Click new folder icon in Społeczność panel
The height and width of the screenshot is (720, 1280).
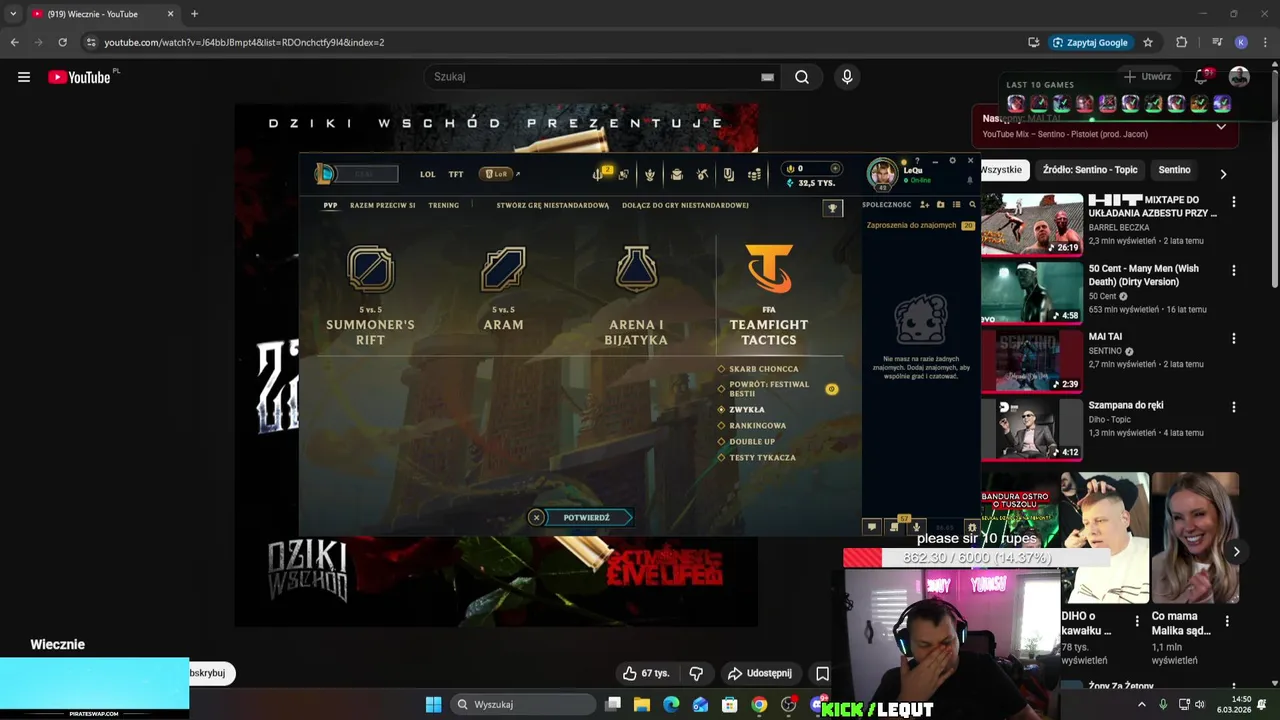tap(940, 205)
